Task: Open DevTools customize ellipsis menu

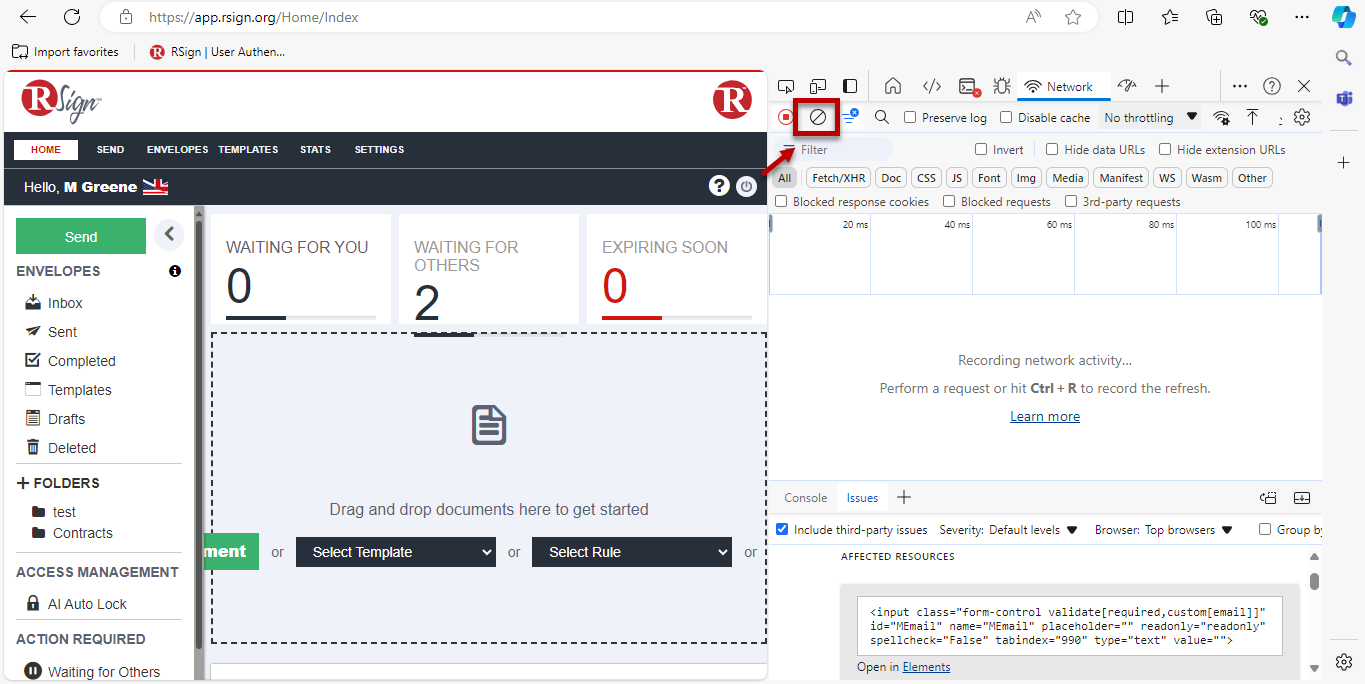Action: 1240,86
